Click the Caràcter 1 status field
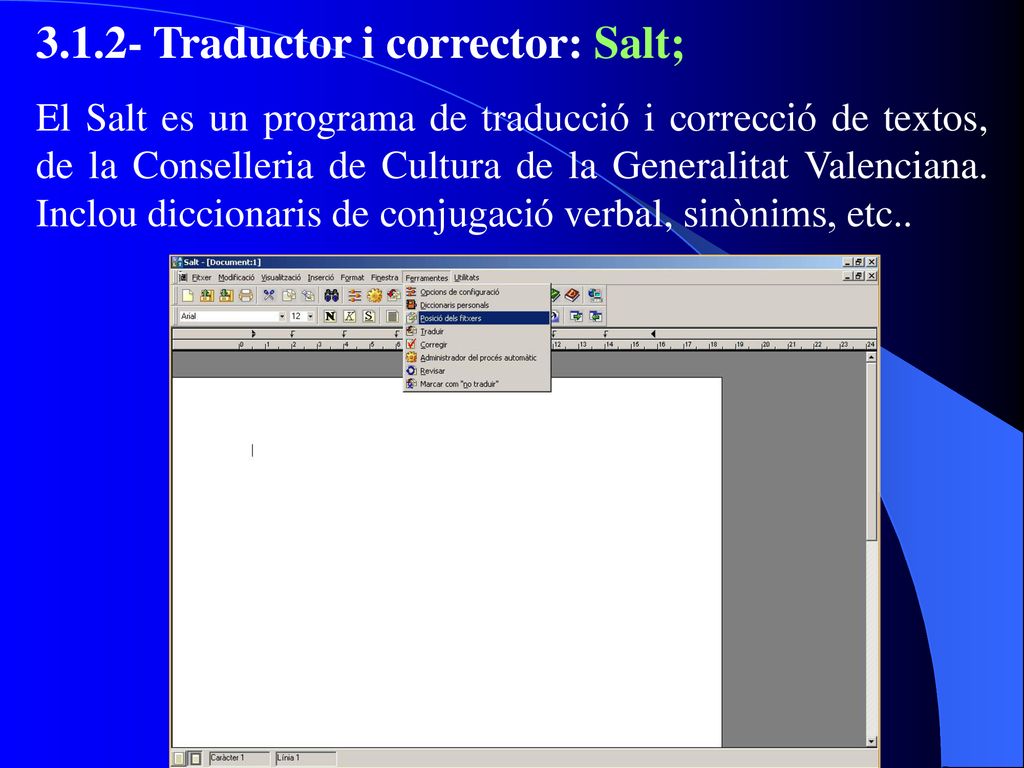The height and width of the screenshot is (768, 1024). 239,758
